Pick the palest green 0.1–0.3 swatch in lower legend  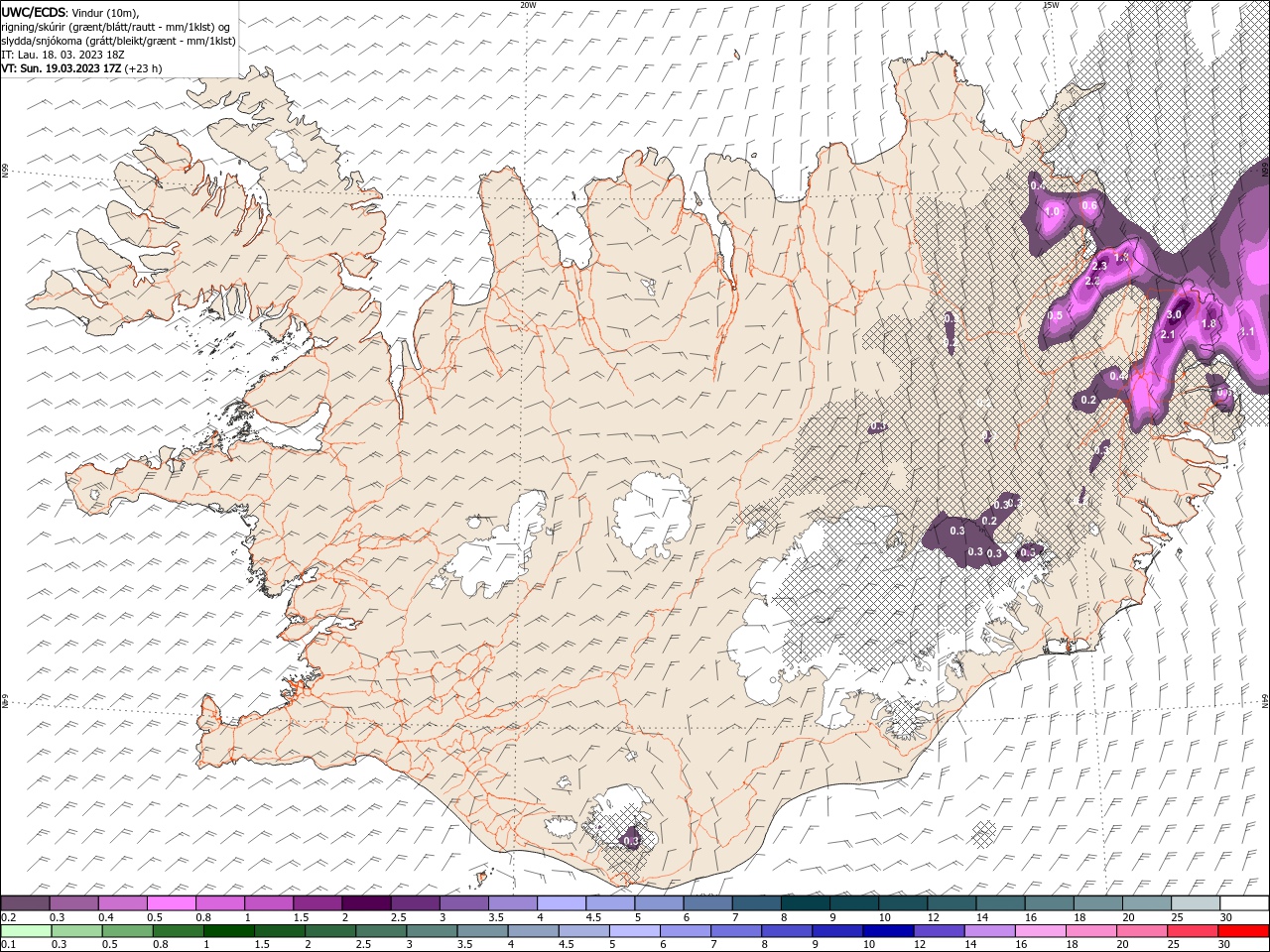point(25,931)
